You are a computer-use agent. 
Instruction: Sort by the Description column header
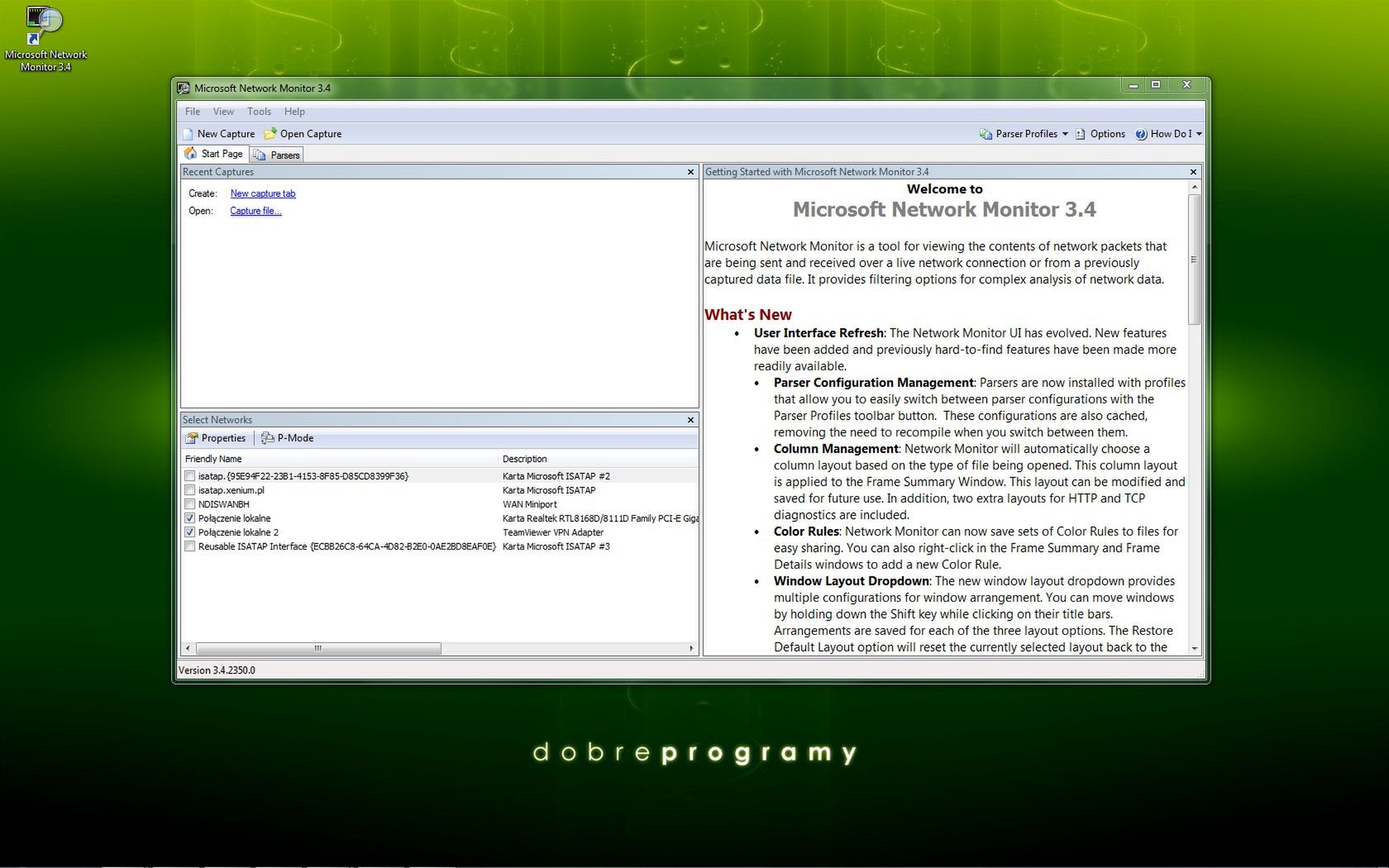click(599, 459)
